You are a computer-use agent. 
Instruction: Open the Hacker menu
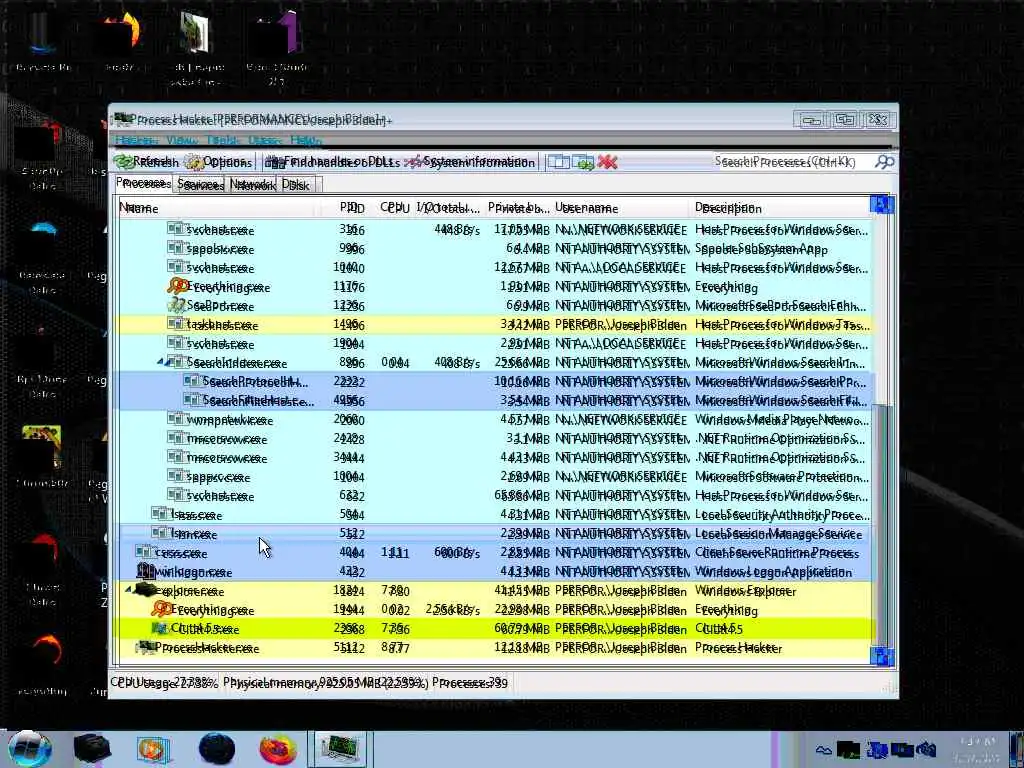click(136, 140)
